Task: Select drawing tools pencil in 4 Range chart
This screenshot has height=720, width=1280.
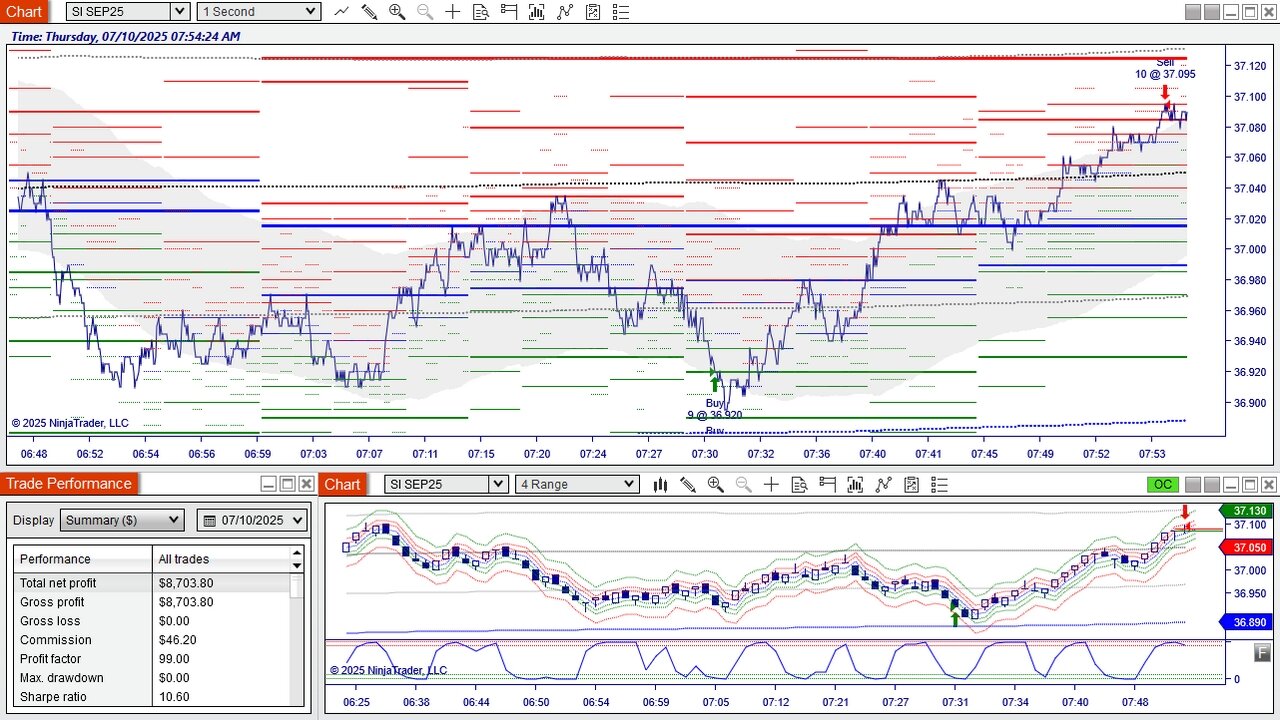Action: [688, 484]
